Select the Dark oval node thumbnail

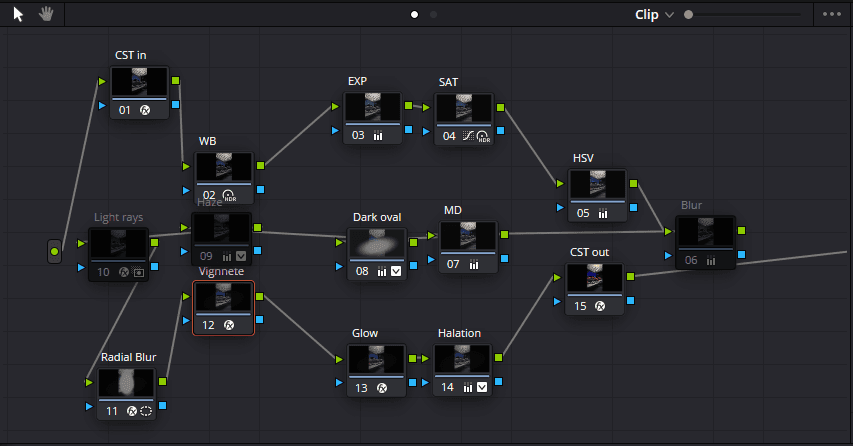tap(377, 243)
